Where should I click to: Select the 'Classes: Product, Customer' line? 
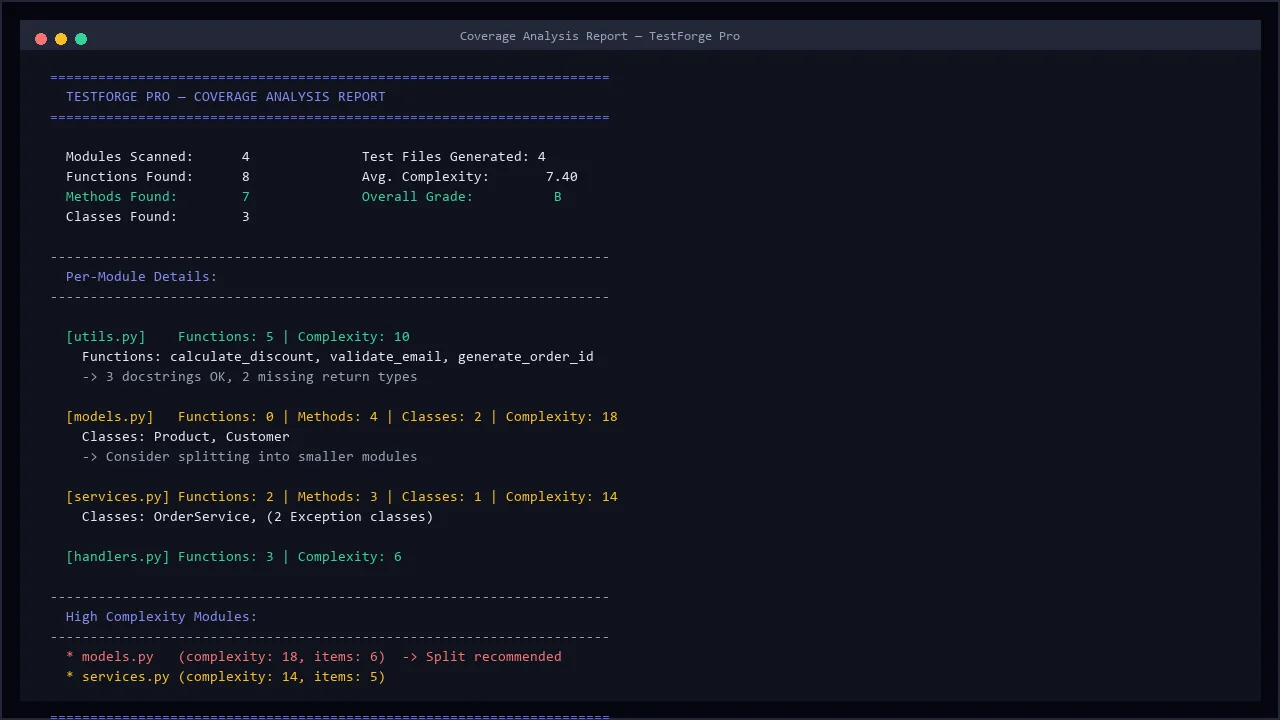click(x=186, y=437)
